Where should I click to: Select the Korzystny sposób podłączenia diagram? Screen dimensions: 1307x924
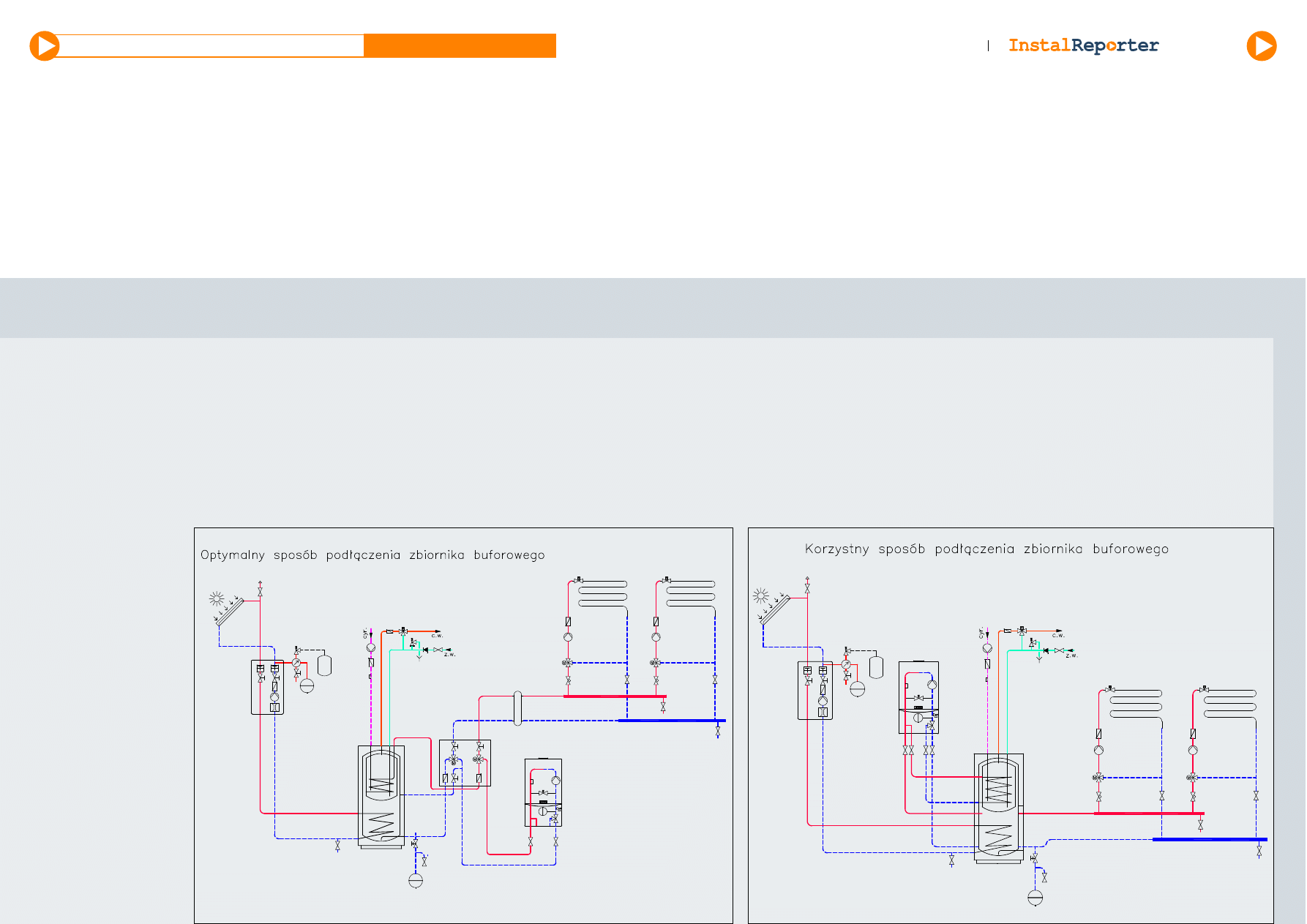[1011, 725]
